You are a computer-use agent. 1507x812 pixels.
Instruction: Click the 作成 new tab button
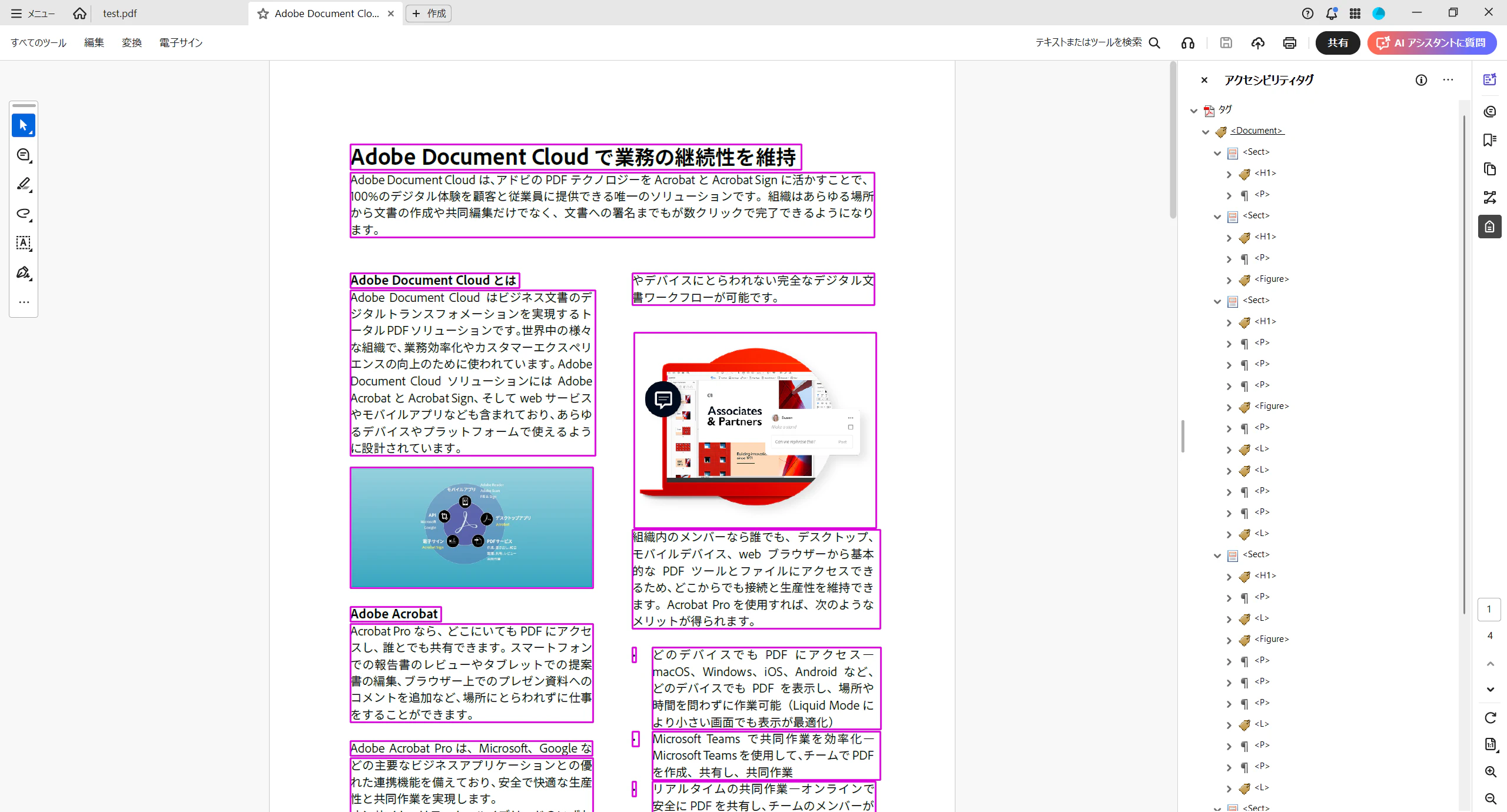point(429,14)
